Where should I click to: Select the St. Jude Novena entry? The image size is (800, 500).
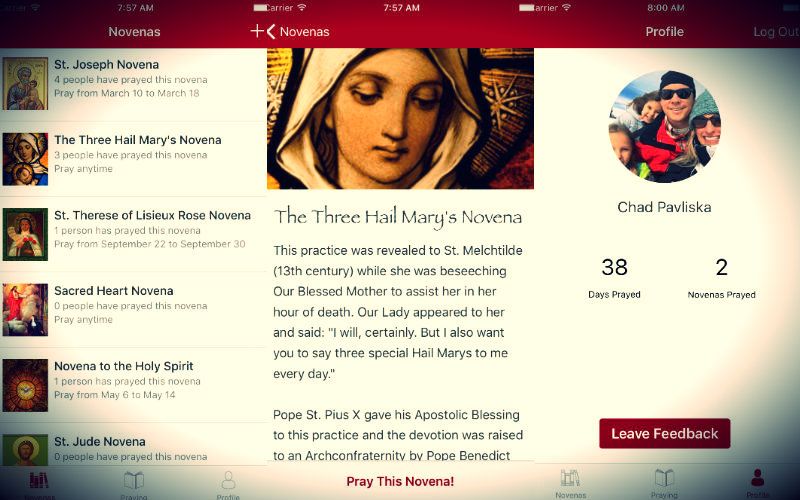pyautogui.click(x=133, y=448)
